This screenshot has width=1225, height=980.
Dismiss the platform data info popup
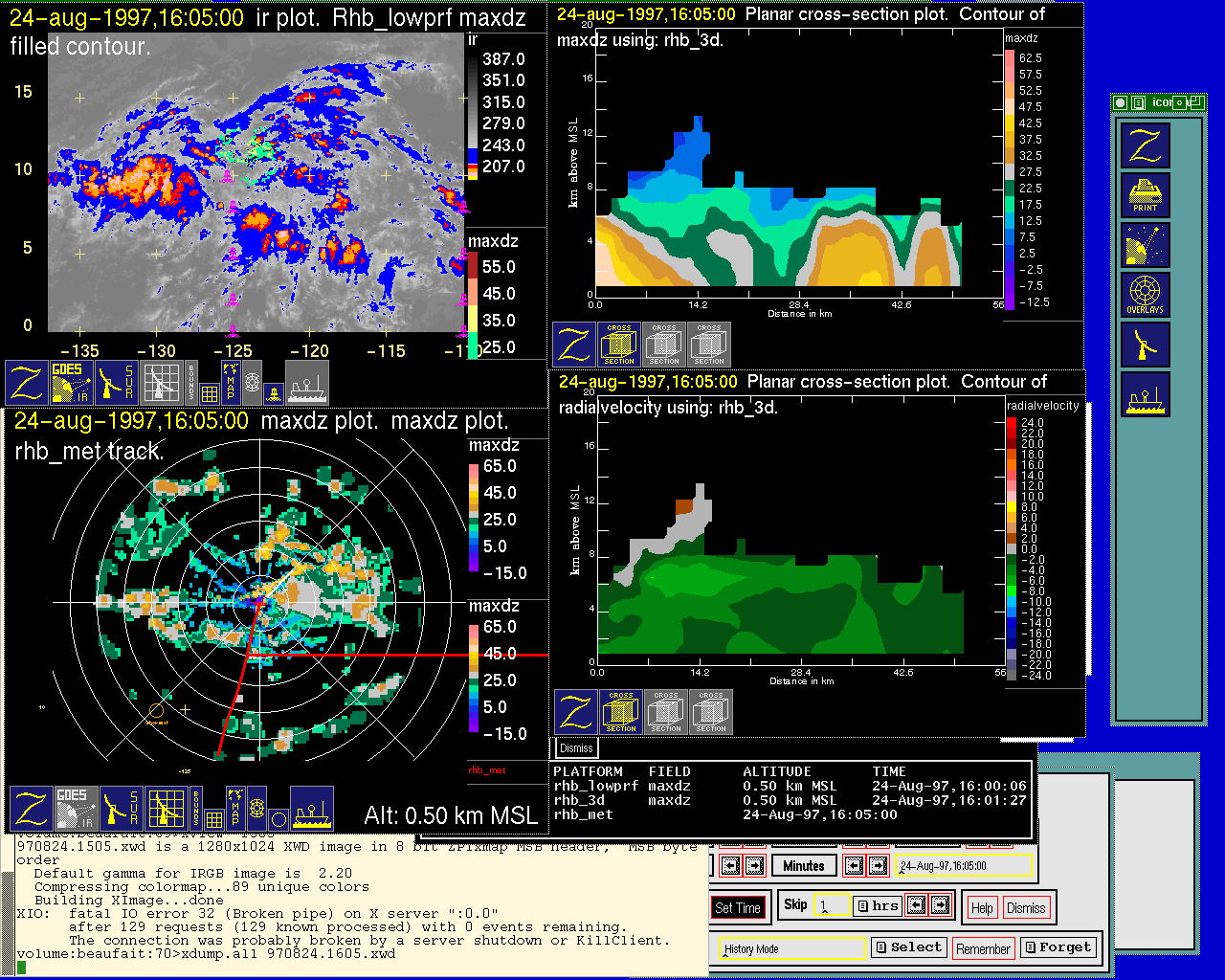point(576,748)
